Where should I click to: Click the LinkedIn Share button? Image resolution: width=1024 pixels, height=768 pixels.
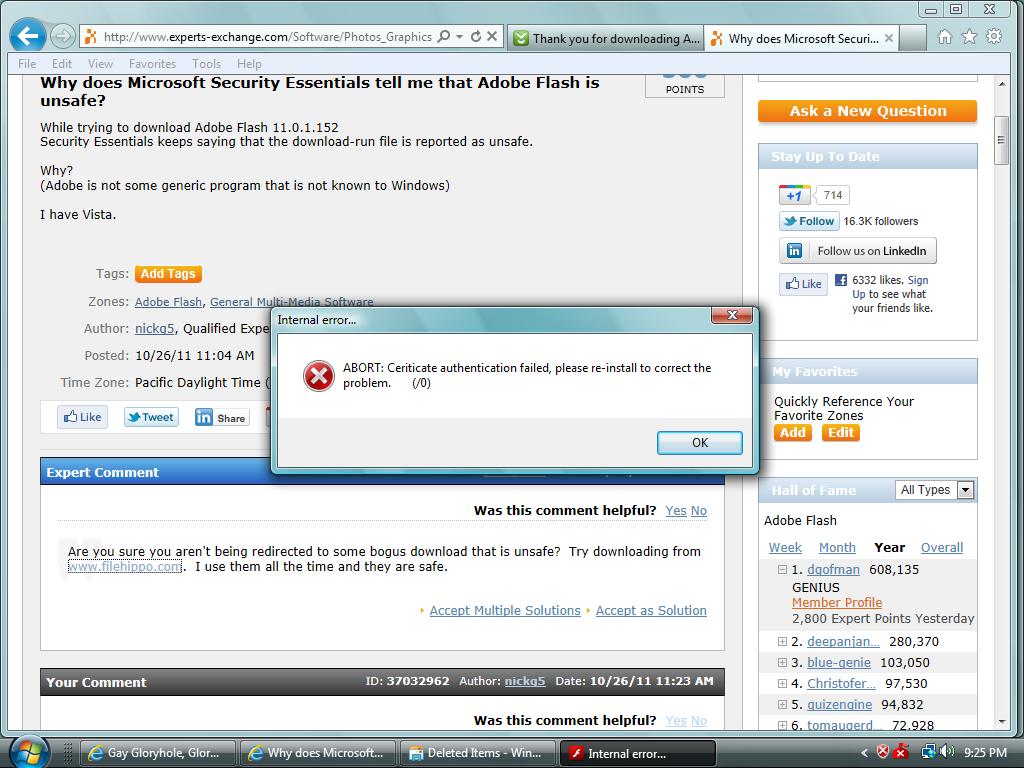click(221, 417)
